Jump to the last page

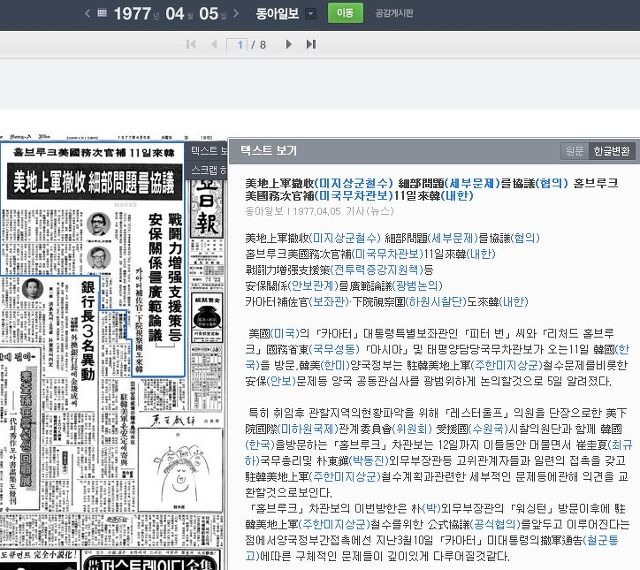(311, 44)
